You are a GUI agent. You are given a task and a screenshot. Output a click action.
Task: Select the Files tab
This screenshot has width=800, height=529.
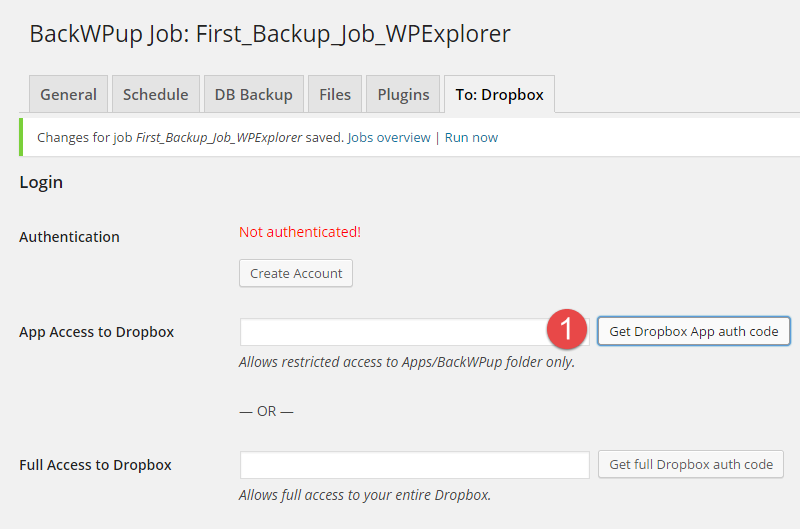click(x=335, y=94)
